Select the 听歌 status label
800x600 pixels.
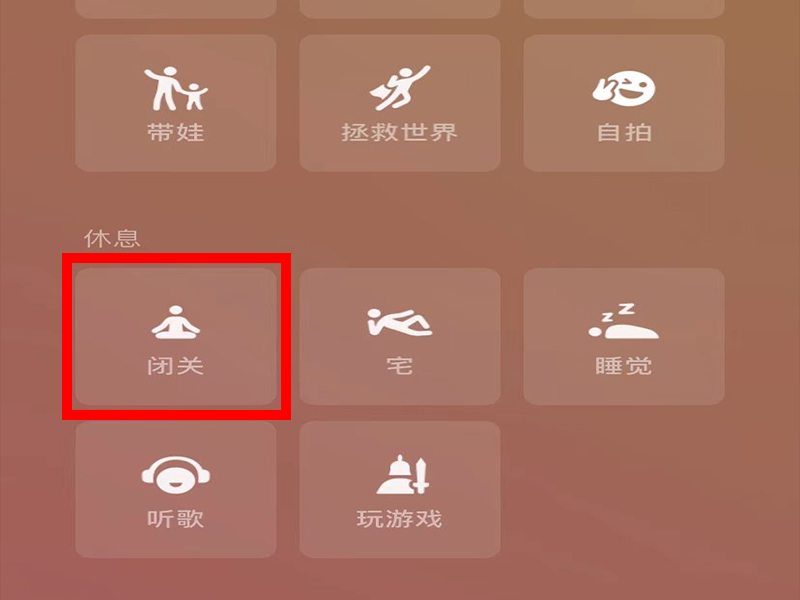pyautogui.click(x=176, y=519)
